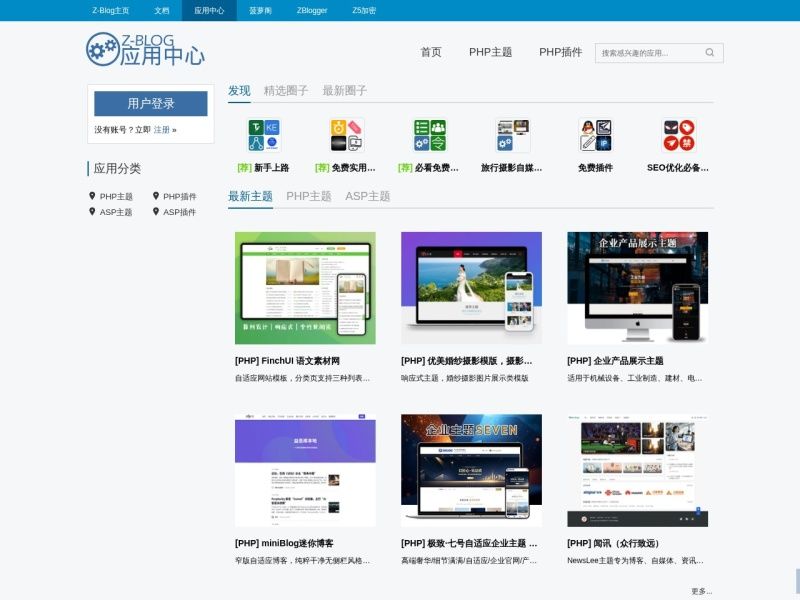
Task: Open PHP插件 in main navigation
Action: coord(560,52)
